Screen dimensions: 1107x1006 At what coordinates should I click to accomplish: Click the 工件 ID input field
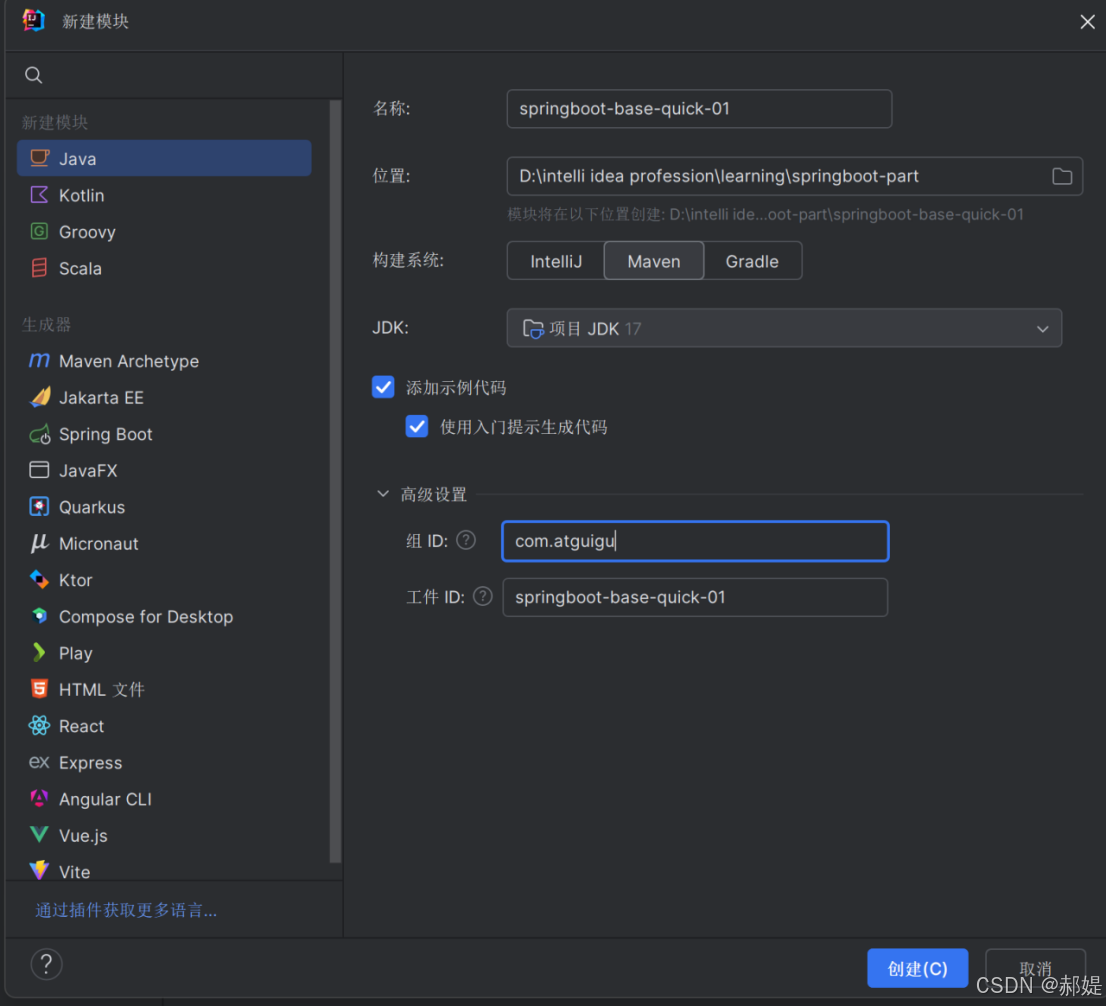(x=694, y=597)
